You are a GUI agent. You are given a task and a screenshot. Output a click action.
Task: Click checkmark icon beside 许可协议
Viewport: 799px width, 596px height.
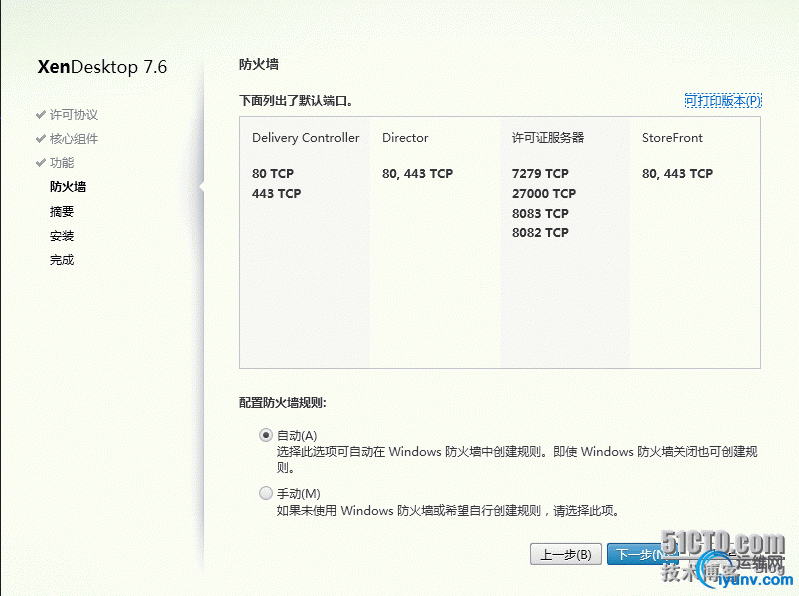41,114
